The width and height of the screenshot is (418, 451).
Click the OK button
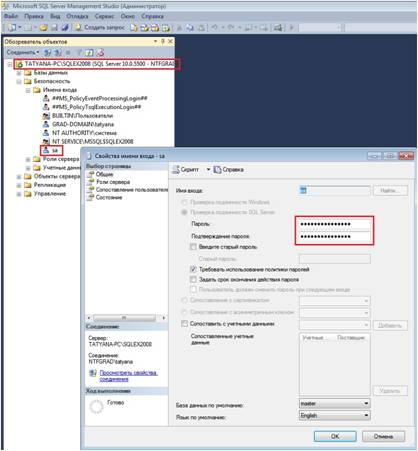335,436
